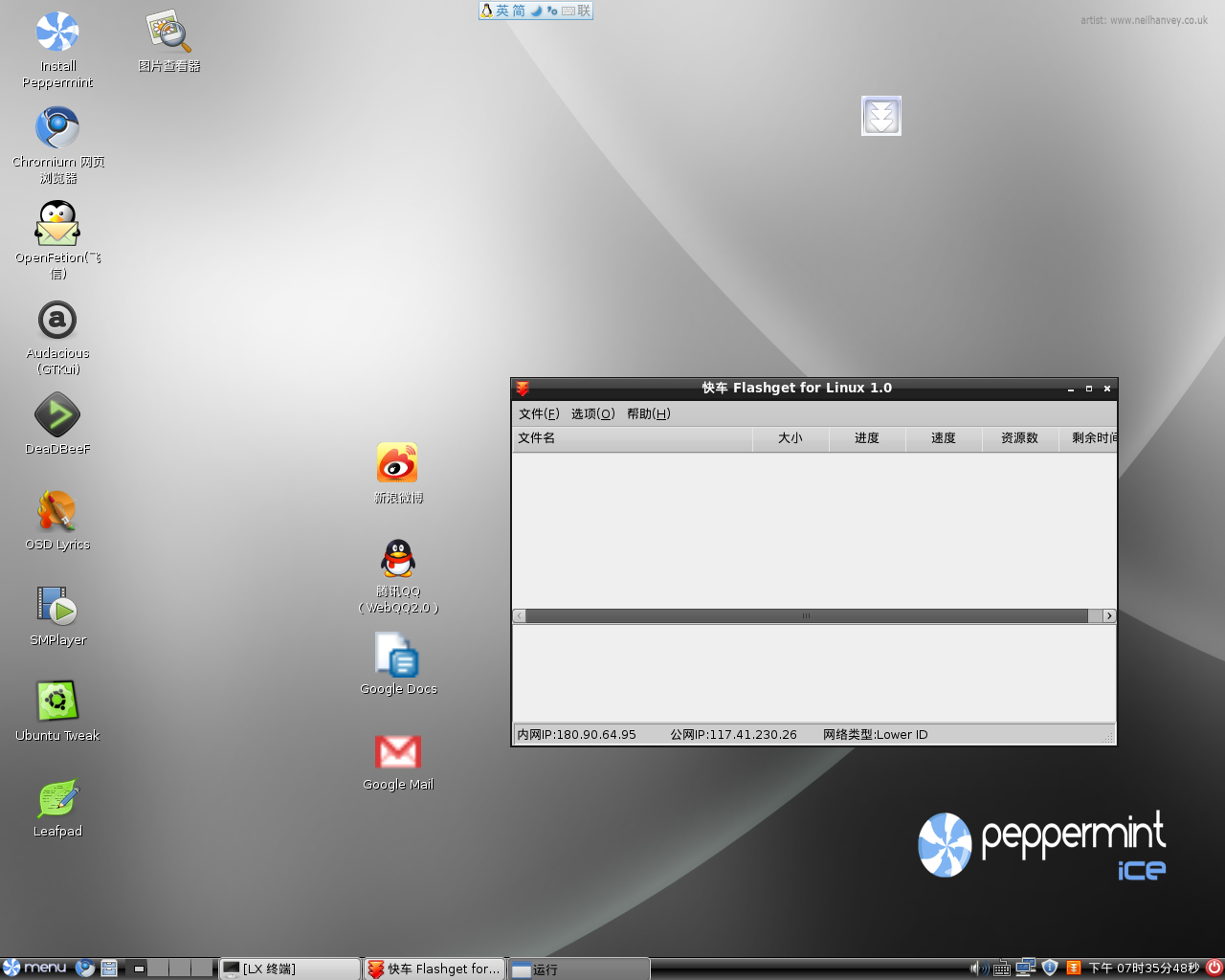Screen dimensions: 1225x980
Task: Click the left arrow of the Flashget horizontal scrollbar
Action: (520, 615)
